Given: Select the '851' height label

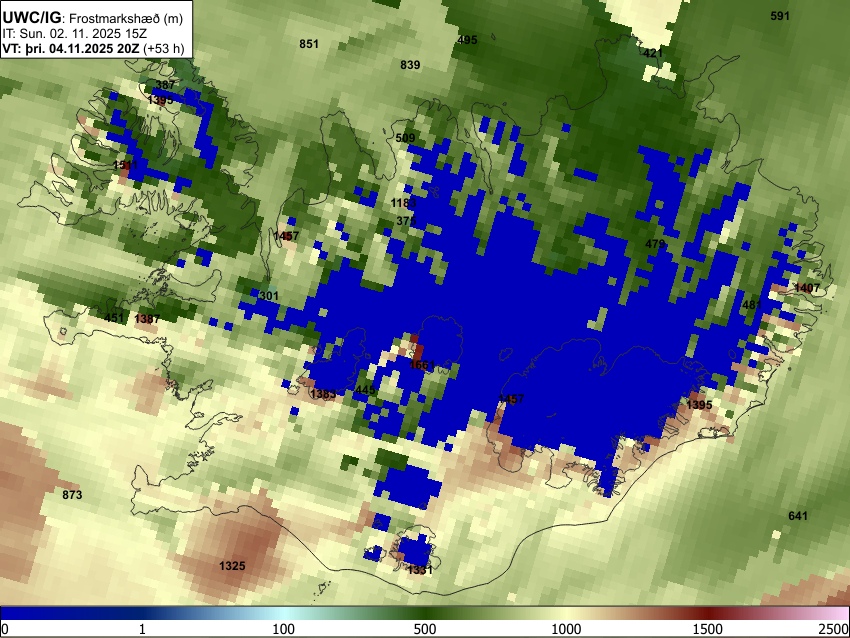Looking at the screenshot, I should click(x=309, y=44).
